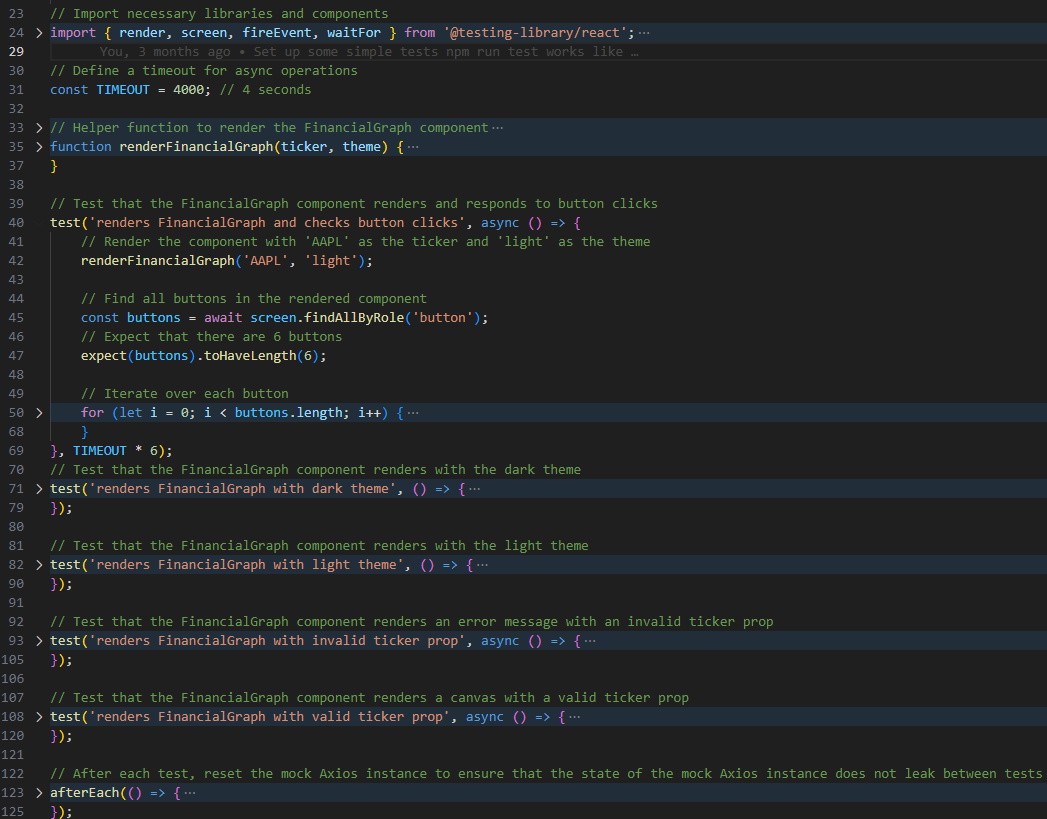This screenshot has height=819, width=1047.
Task: Click the comment about resetting the mock Axios instance
Action: click(x=546, y=774)
